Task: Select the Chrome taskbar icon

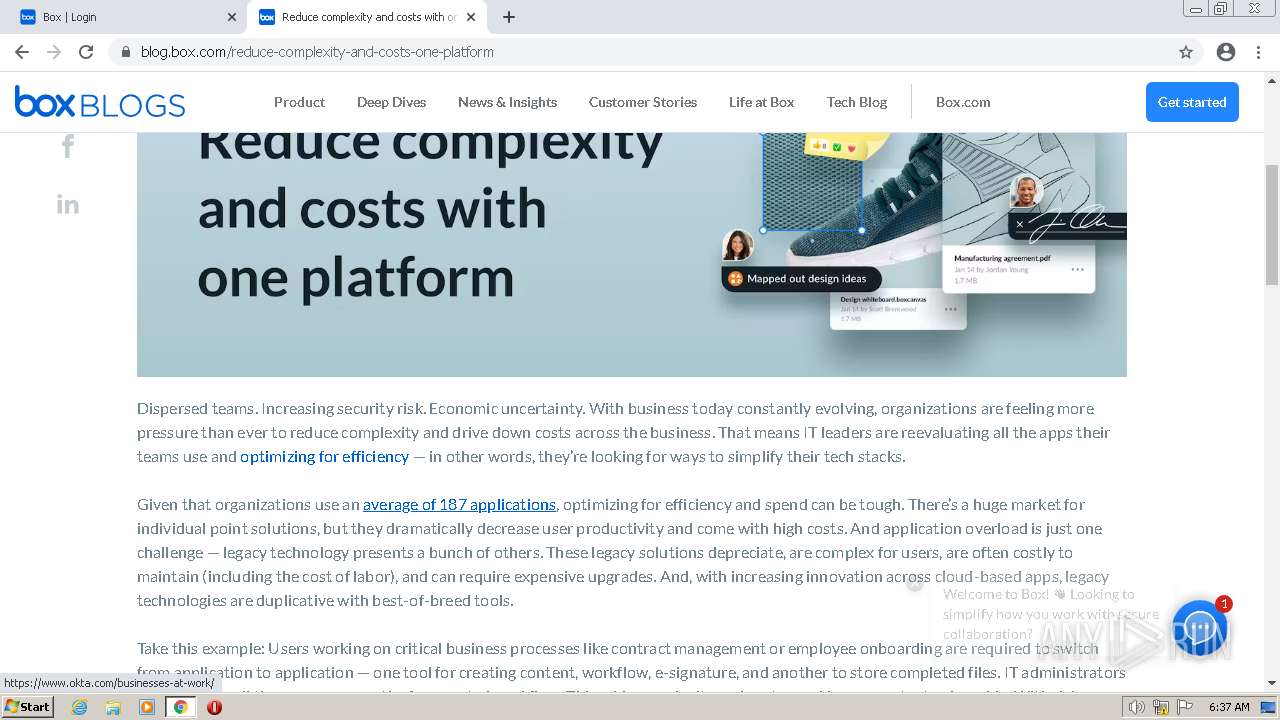Action: tap(180, 707)
